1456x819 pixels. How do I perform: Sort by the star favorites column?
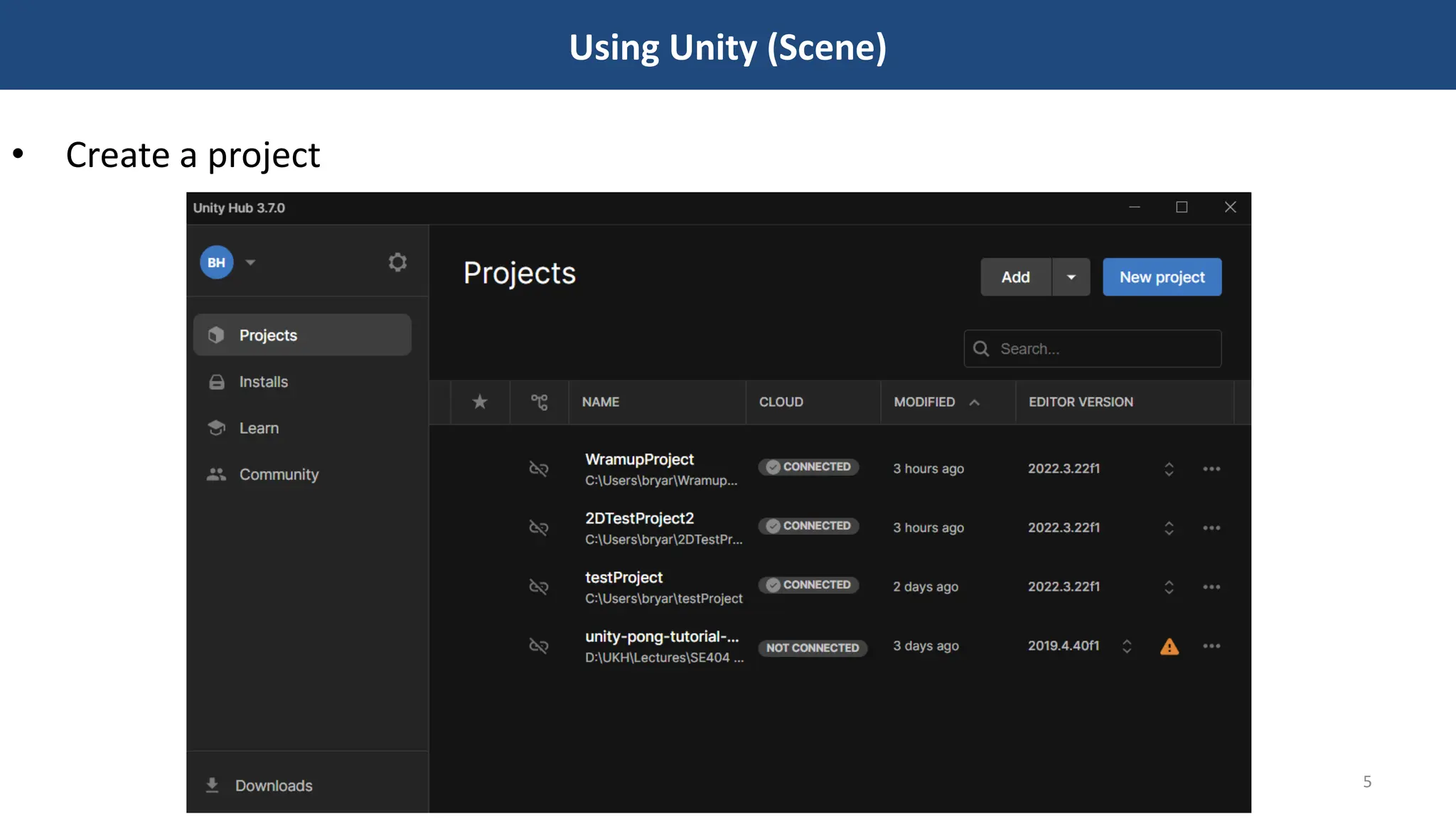(x=480, y=402)
